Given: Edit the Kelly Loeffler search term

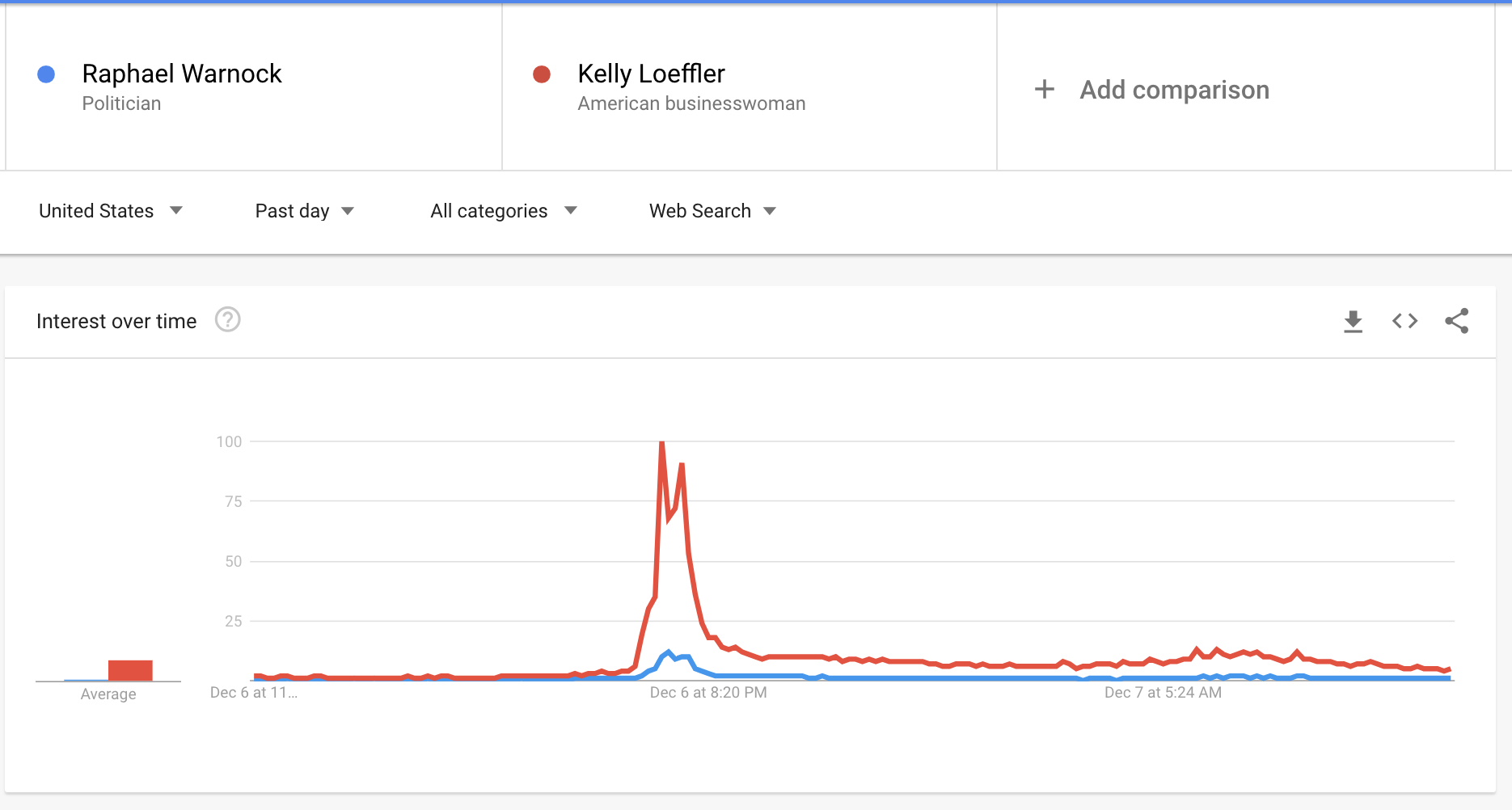Looking at the screenshot, I should (651, 74).
